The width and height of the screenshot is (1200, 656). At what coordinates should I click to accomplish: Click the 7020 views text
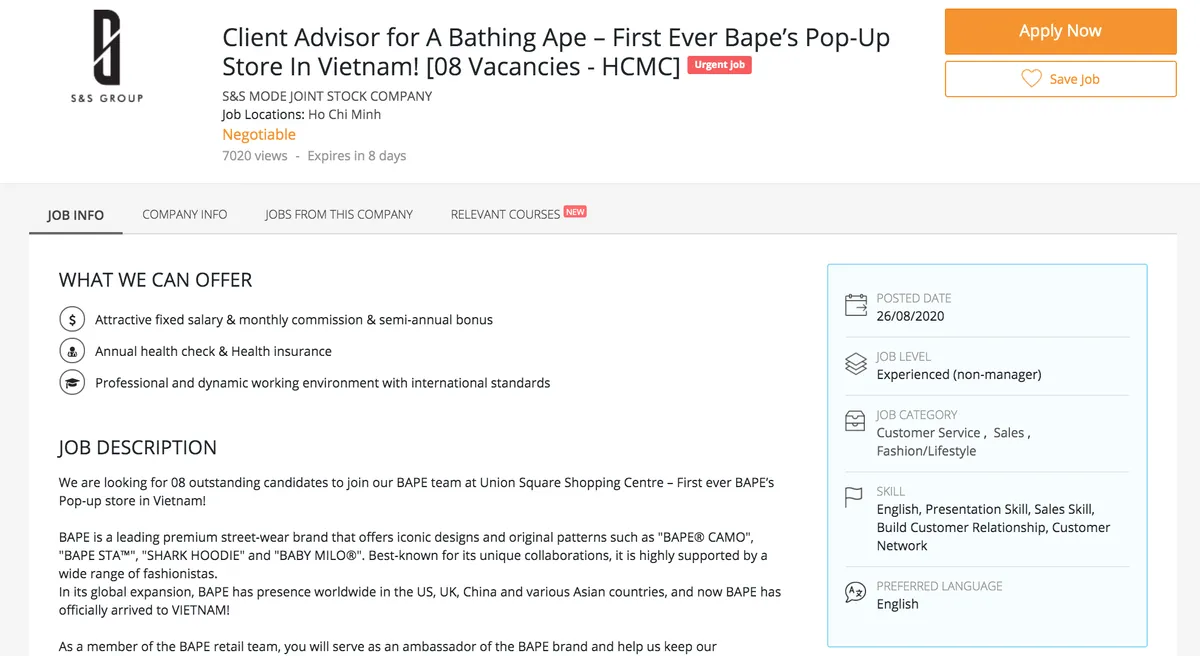tap(255, 156)
